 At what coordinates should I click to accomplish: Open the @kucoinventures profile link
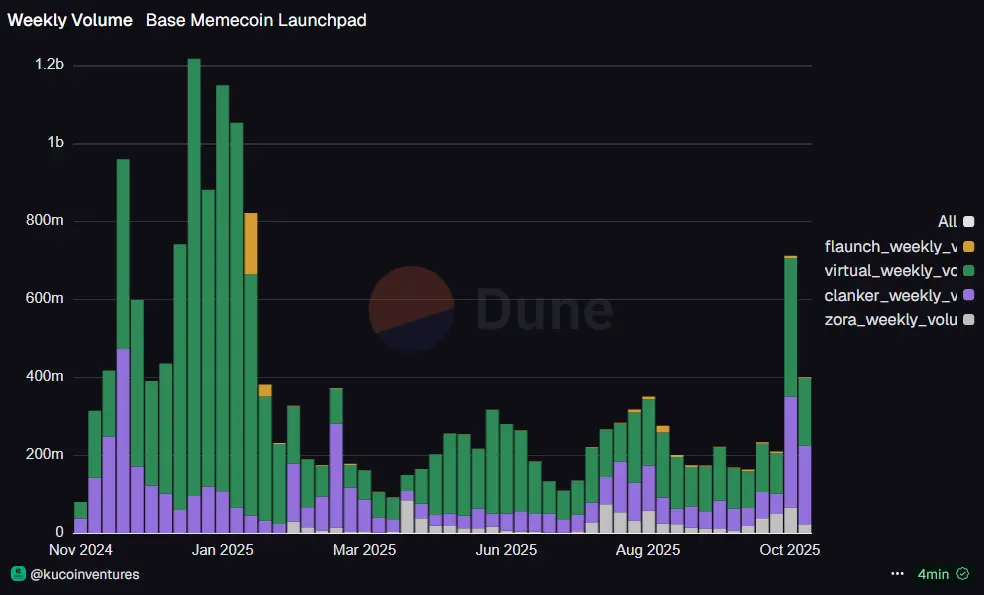[x=85, y=574]
